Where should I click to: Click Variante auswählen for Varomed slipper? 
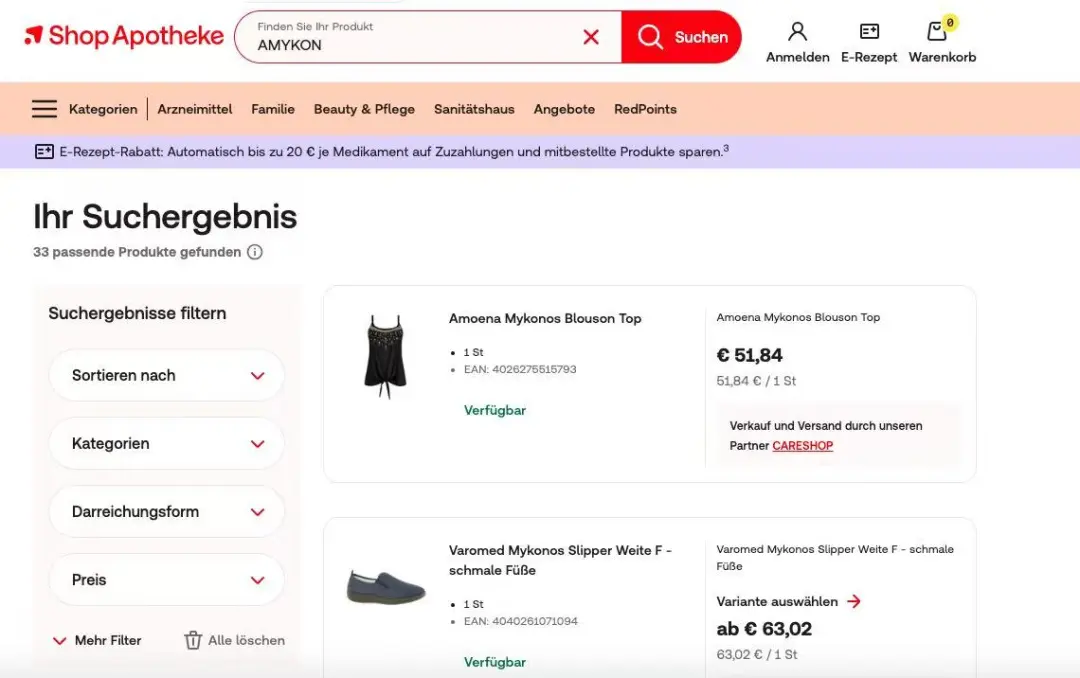coord(788,602)
